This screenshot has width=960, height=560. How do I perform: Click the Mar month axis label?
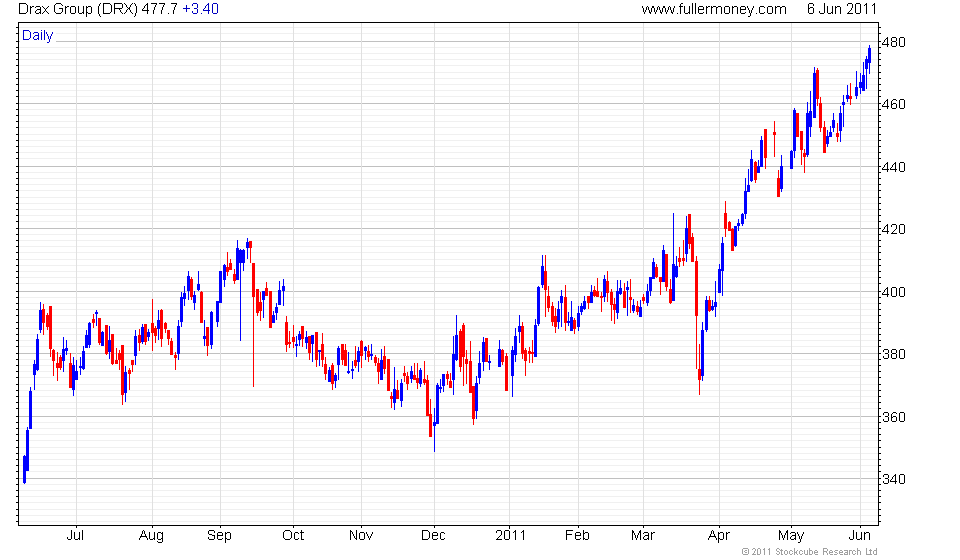[643, 536]
